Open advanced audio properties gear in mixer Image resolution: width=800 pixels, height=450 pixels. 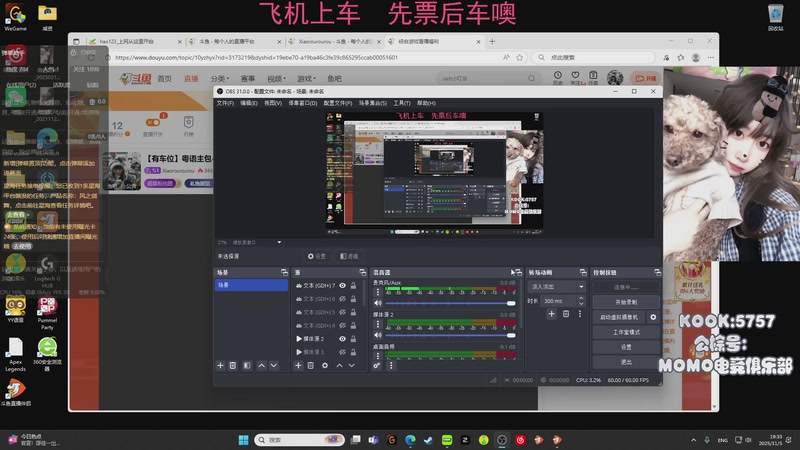coord(377,365)
